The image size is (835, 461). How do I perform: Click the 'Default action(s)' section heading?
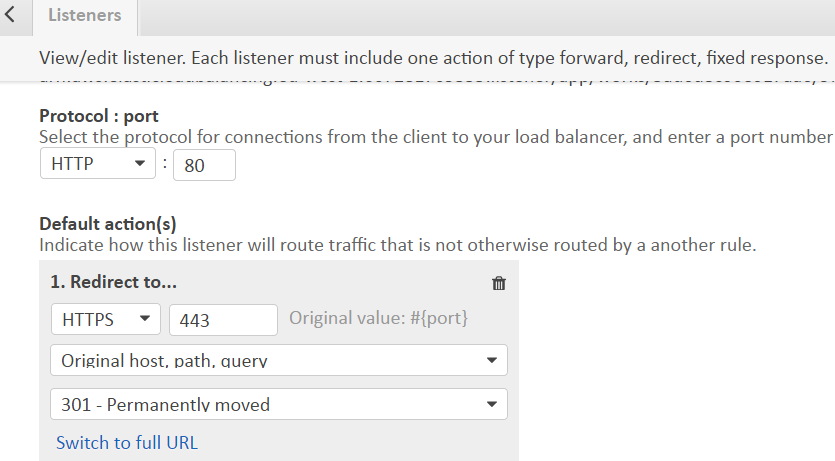click(x=108, y=224)
